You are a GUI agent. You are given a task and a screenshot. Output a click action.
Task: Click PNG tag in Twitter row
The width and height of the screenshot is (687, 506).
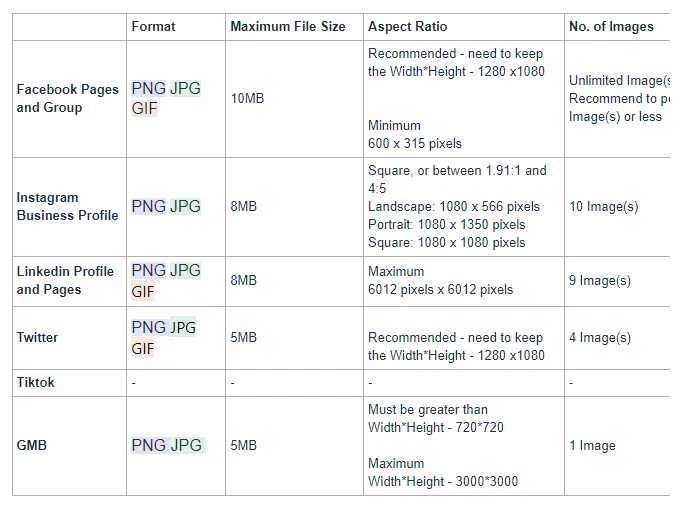[148, 327]
